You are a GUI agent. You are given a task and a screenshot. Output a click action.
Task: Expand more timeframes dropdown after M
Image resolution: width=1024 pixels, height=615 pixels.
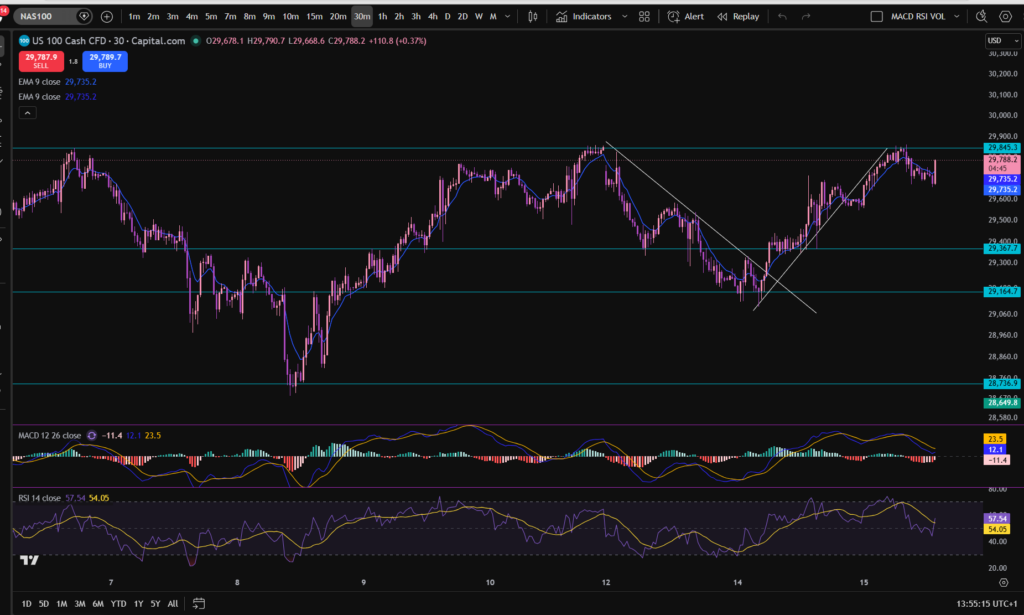pos(507,16)
